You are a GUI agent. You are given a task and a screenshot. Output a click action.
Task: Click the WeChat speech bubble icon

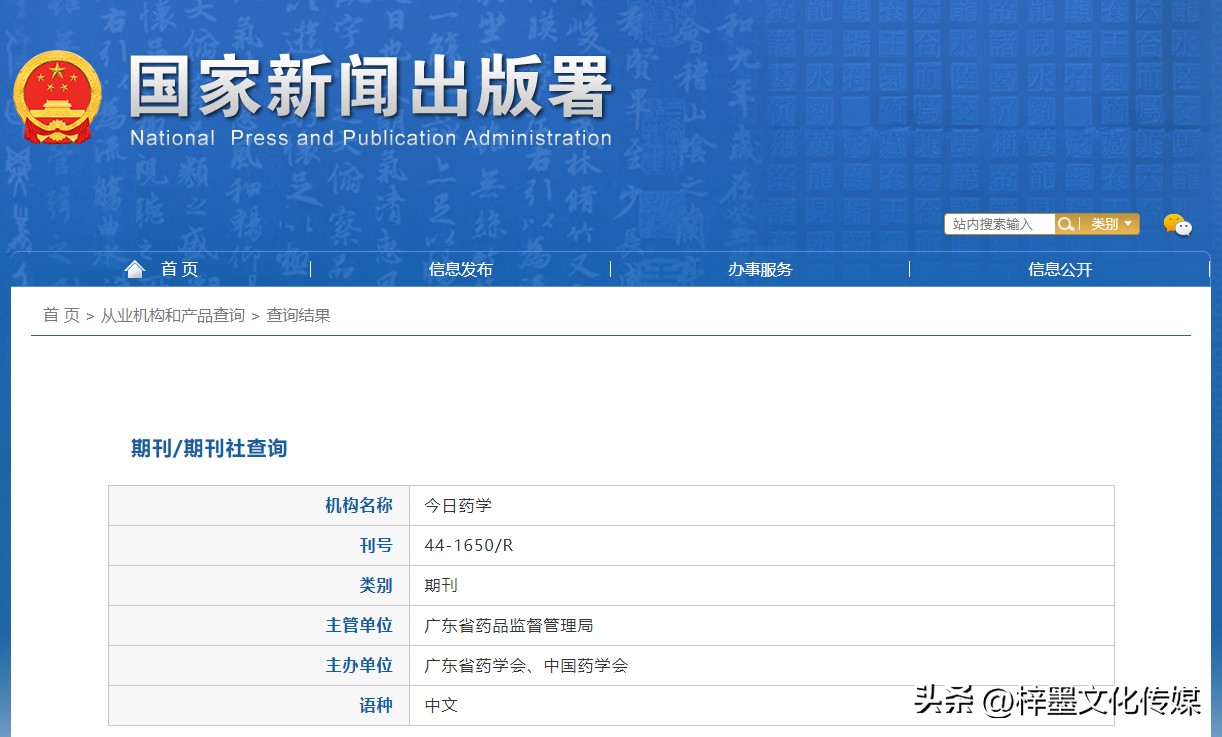tap(1177, 226)
